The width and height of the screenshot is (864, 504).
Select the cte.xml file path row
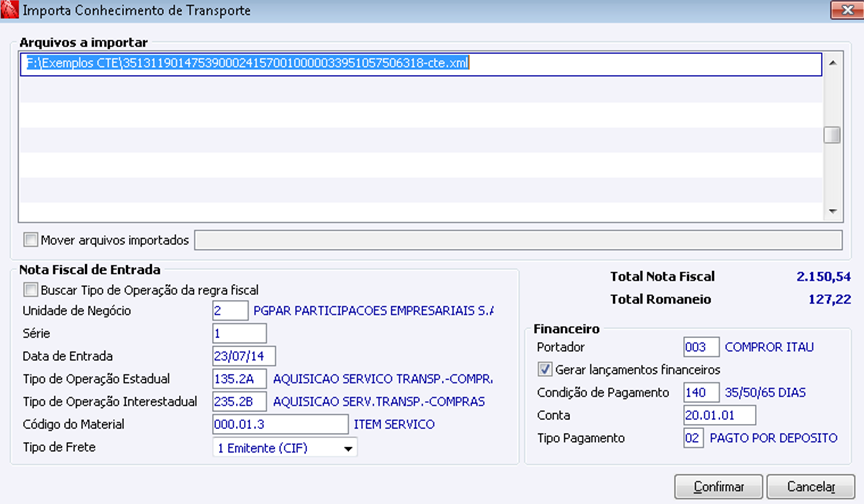pyautogui.click(x=421, y=64)
